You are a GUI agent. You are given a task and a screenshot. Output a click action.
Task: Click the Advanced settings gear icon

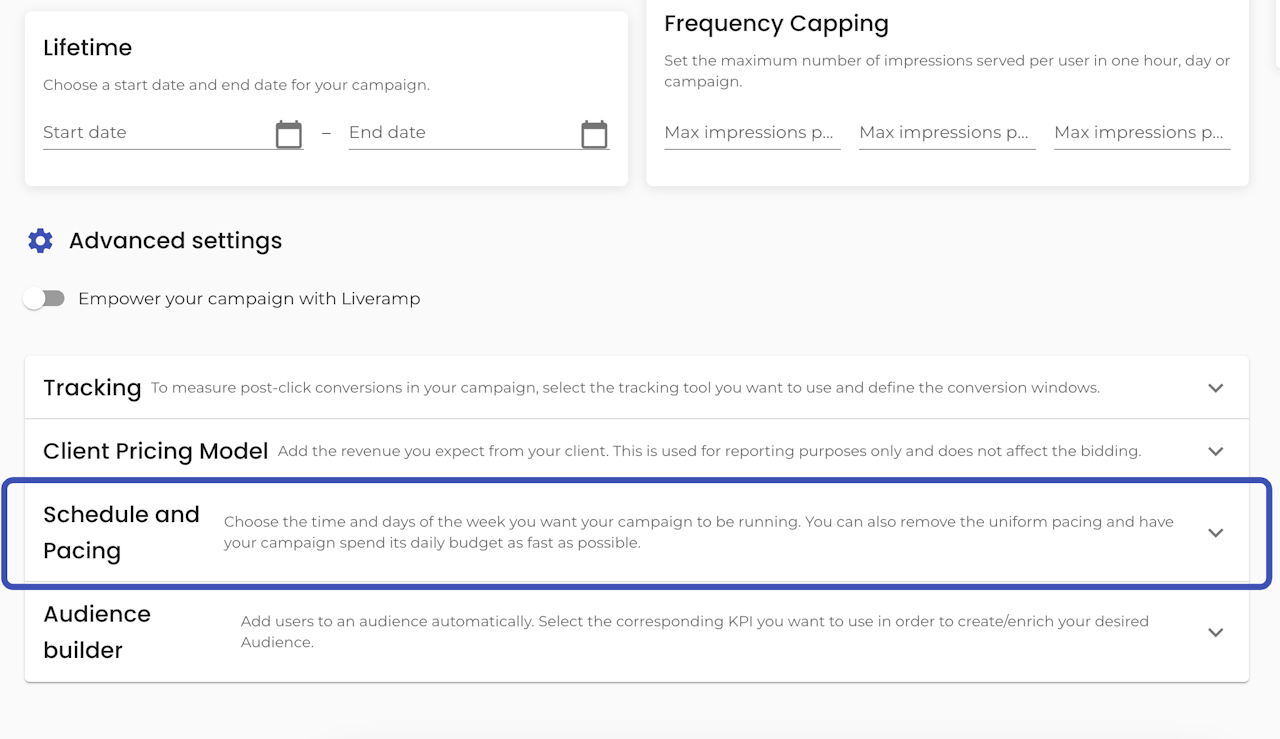coord(40,241)
